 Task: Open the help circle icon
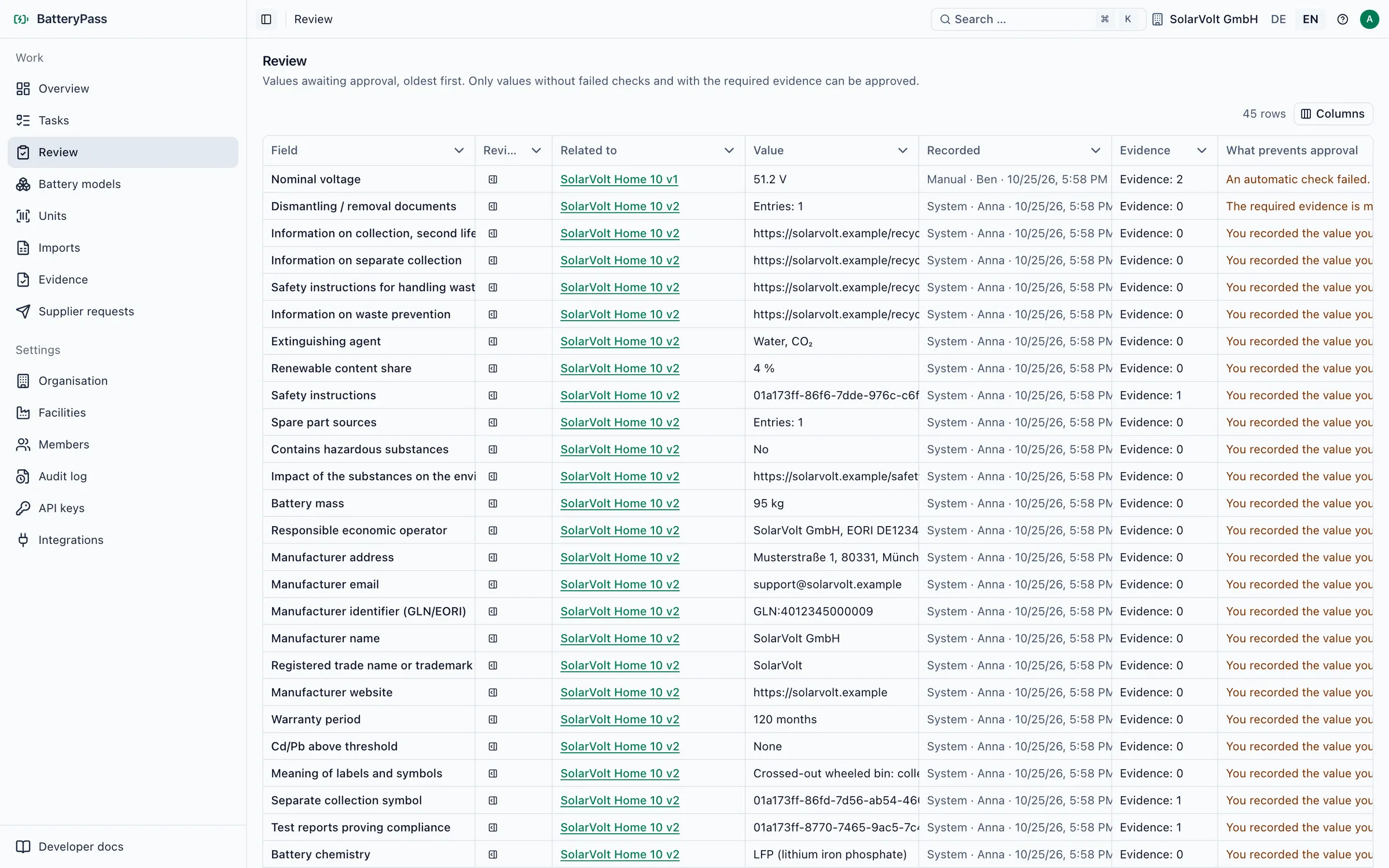(1343, 19)
